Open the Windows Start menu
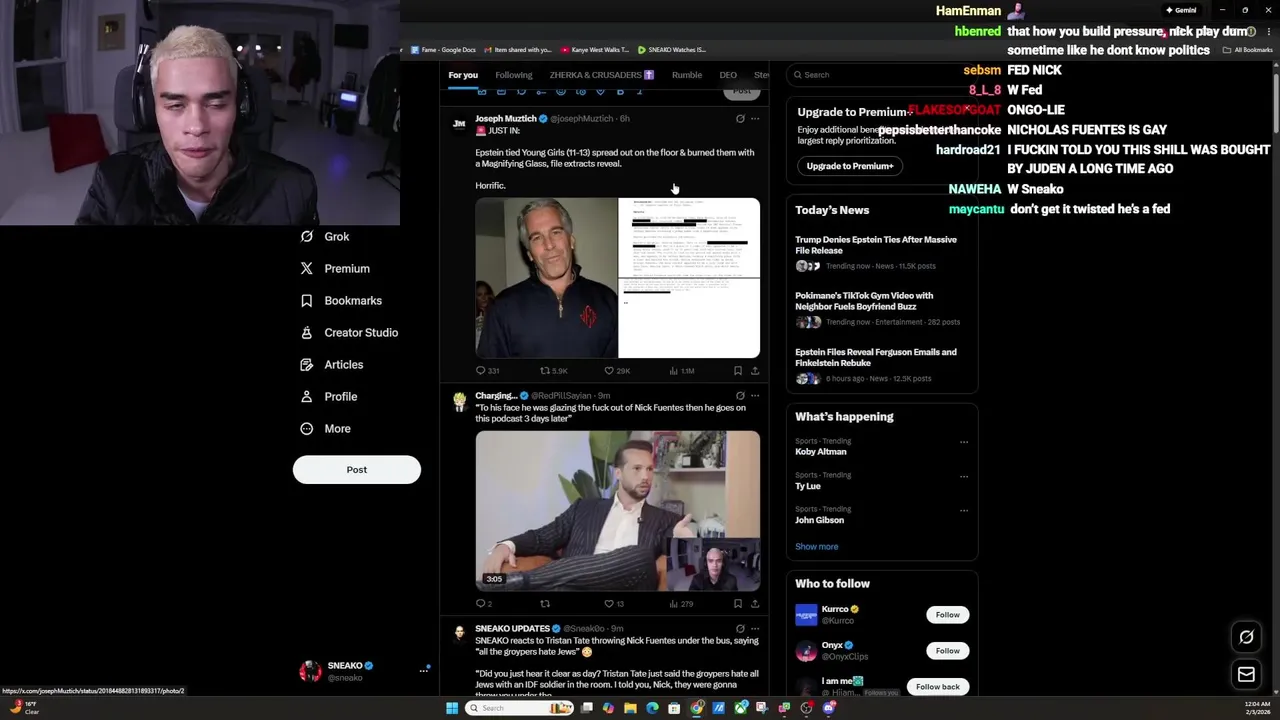1280x720 pixels. (x=452, y=708)
